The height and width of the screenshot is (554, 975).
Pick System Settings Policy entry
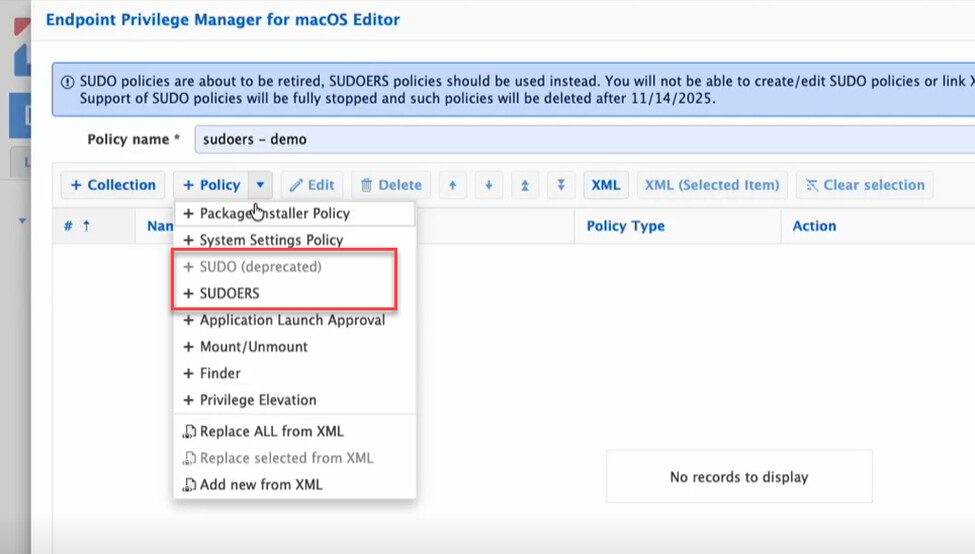pyautogui.click(x=271, y=240)
